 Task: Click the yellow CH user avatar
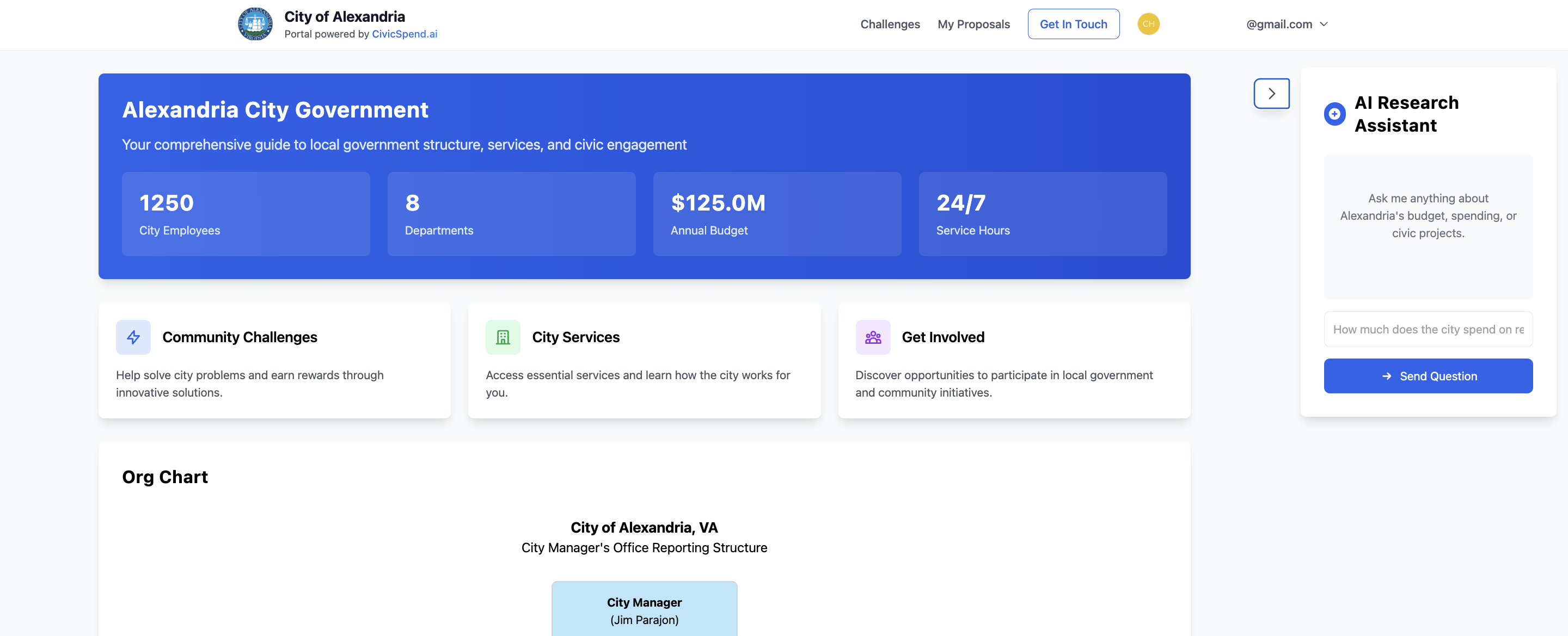[1148, 24]
